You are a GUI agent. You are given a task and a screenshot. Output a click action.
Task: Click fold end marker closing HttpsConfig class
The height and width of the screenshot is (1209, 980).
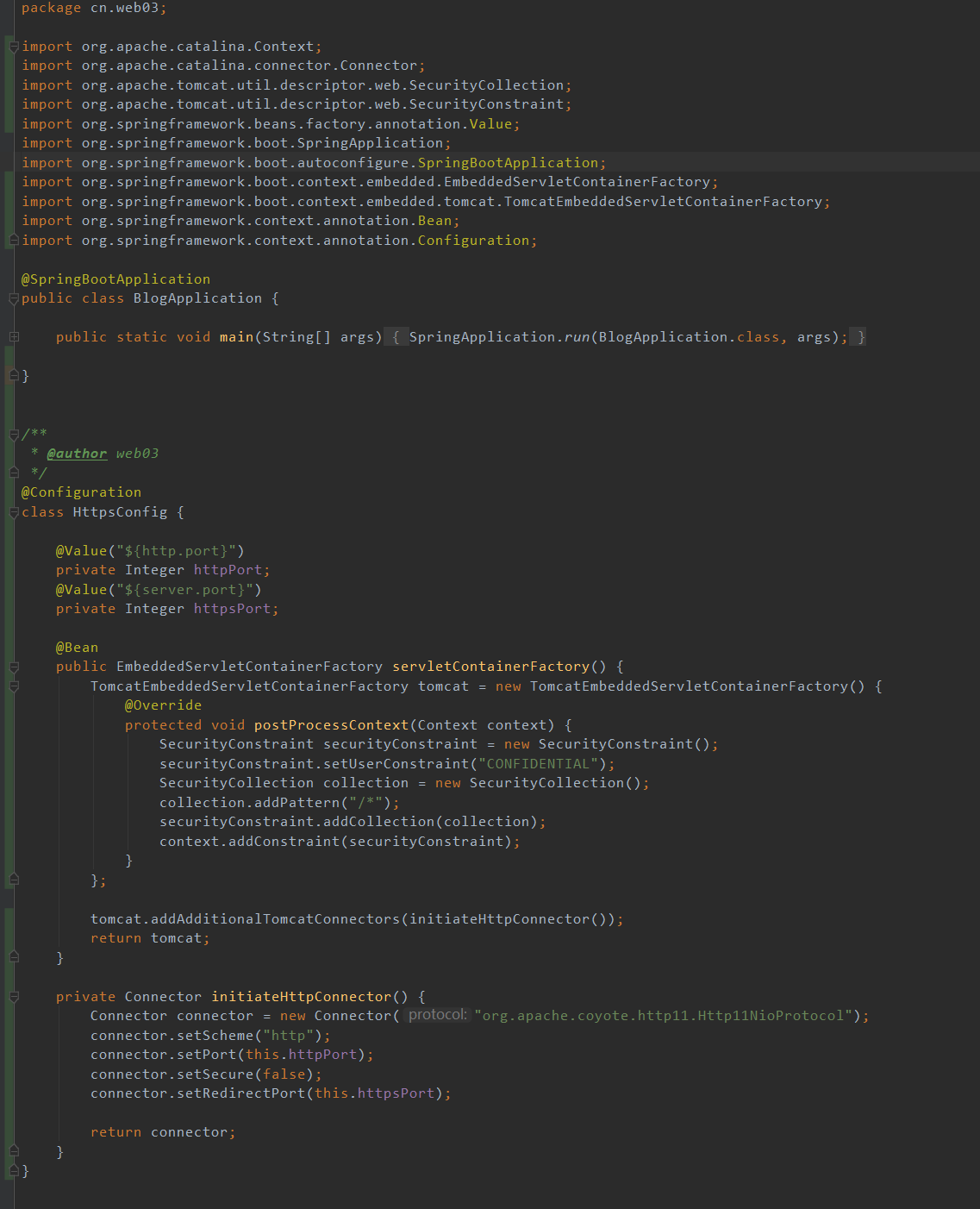pos(14,1170)
